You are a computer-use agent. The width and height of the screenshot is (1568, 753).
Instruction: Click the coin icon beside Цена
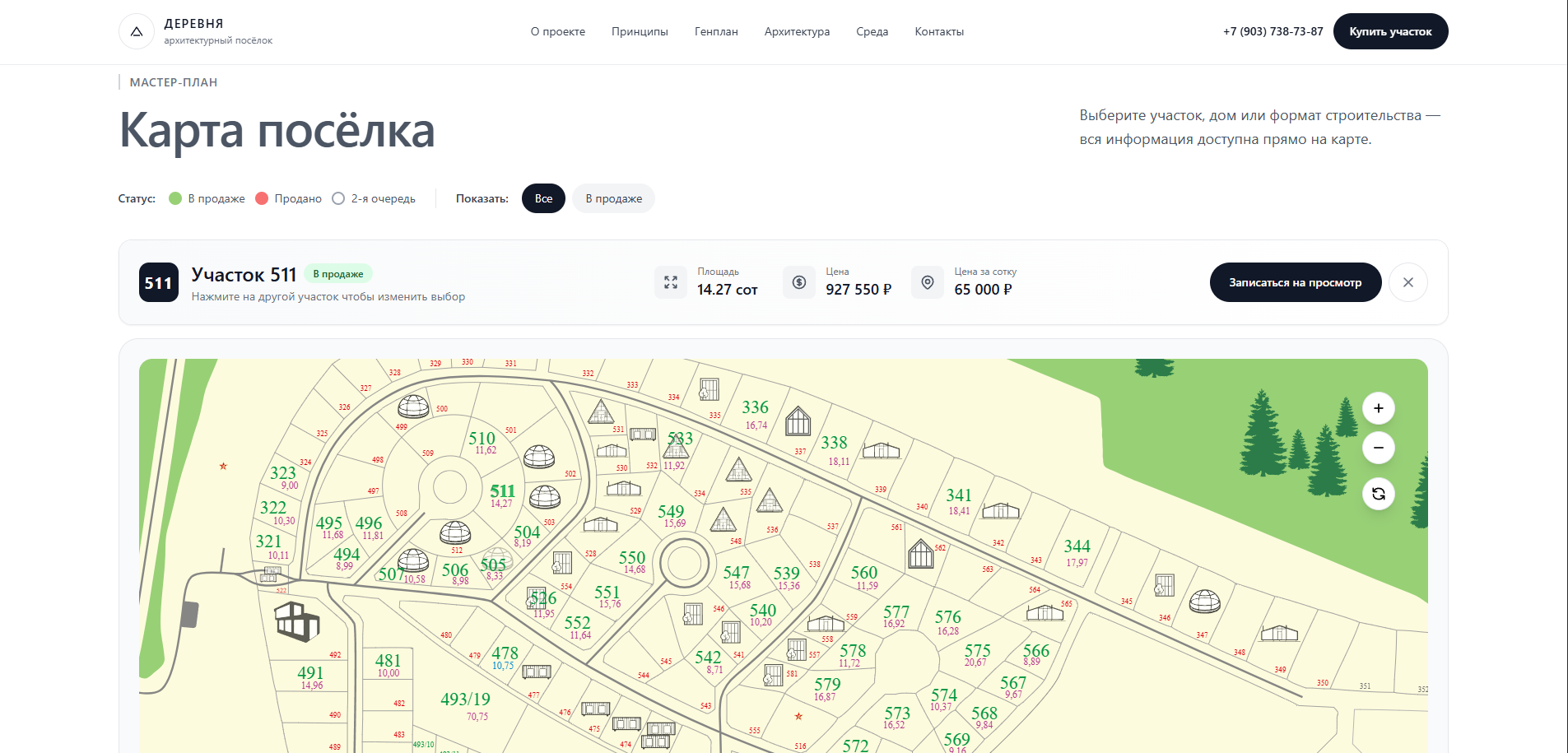(x=799, y=282)
